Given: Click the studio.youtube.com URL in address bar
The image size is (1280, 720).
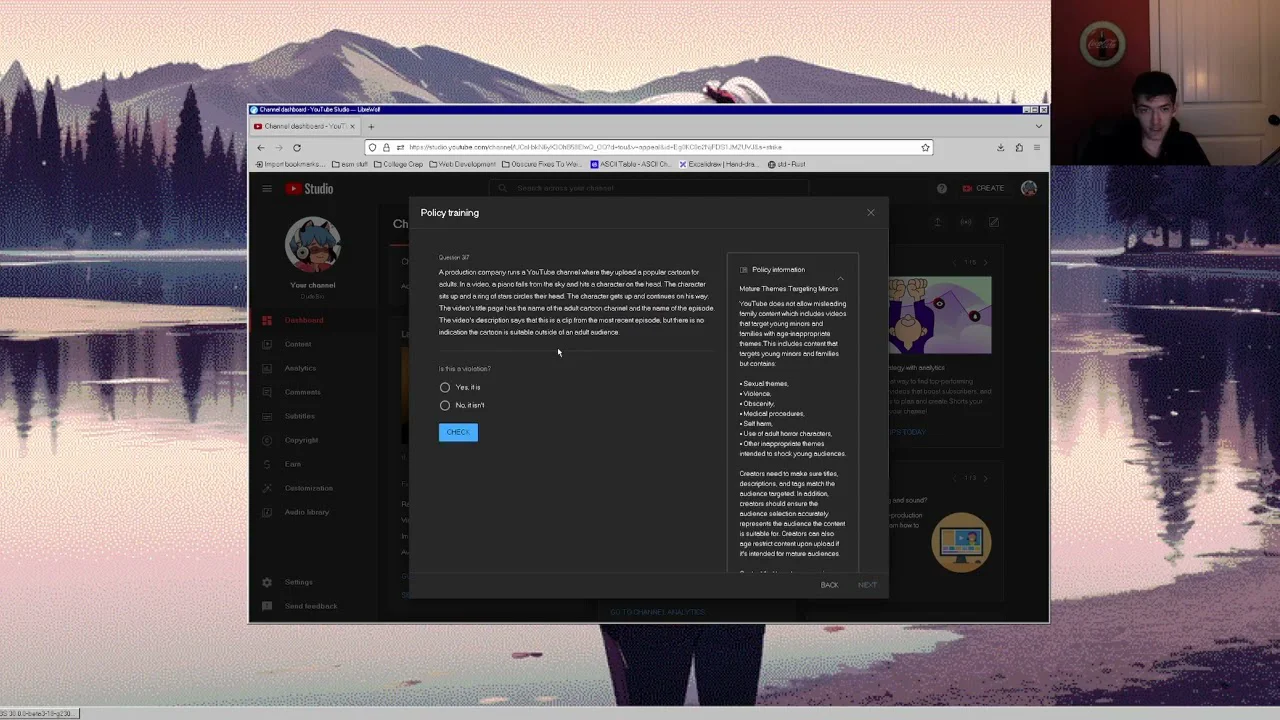Looking at the screenshot, I should click(x=595, y=147).
